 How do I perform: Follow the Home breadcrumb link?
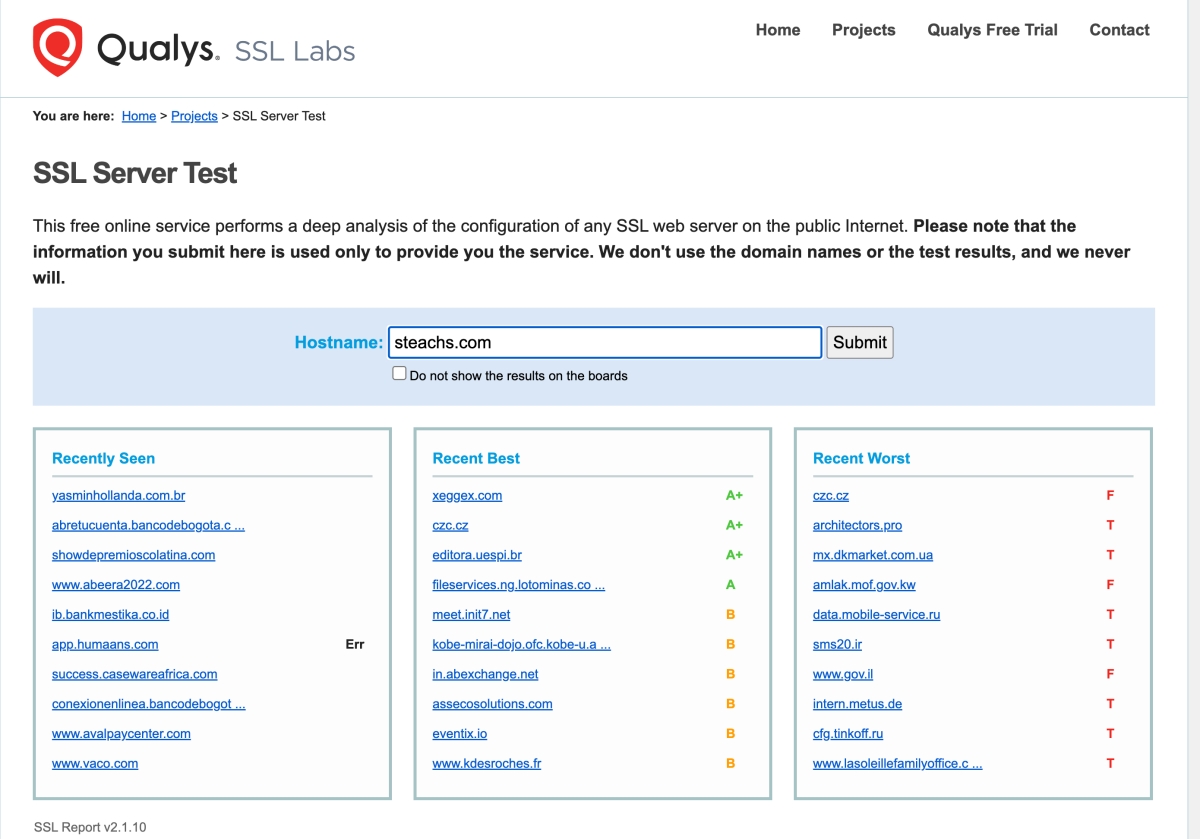click(x=138, y=116)
